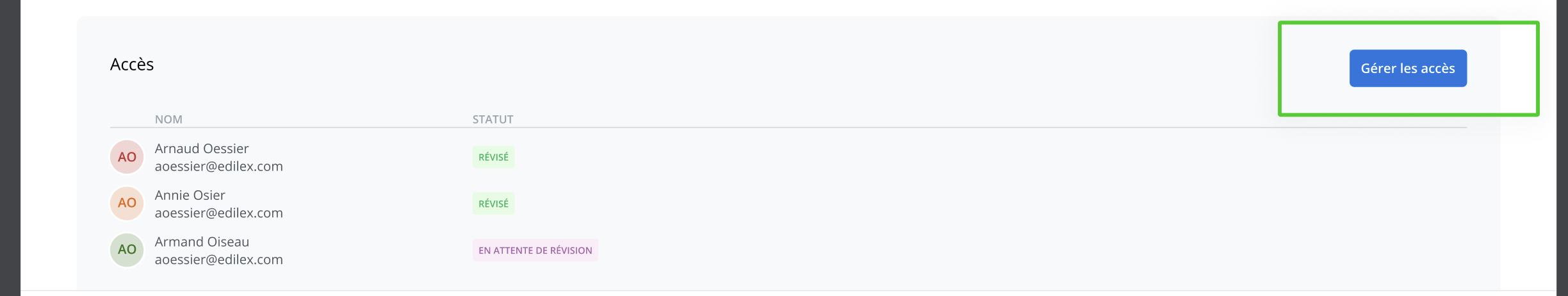Click the green highlight frame around Gérer les accès
Screen dimensions: 1568x296
1409,24
